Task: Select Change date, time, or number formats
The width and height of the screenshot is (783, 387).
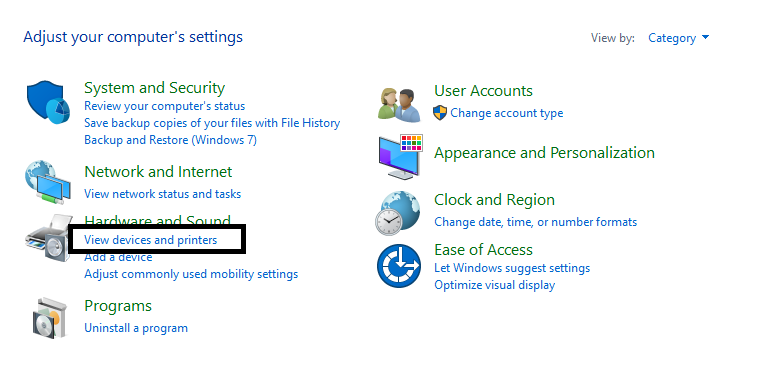Action: [535, 222]
